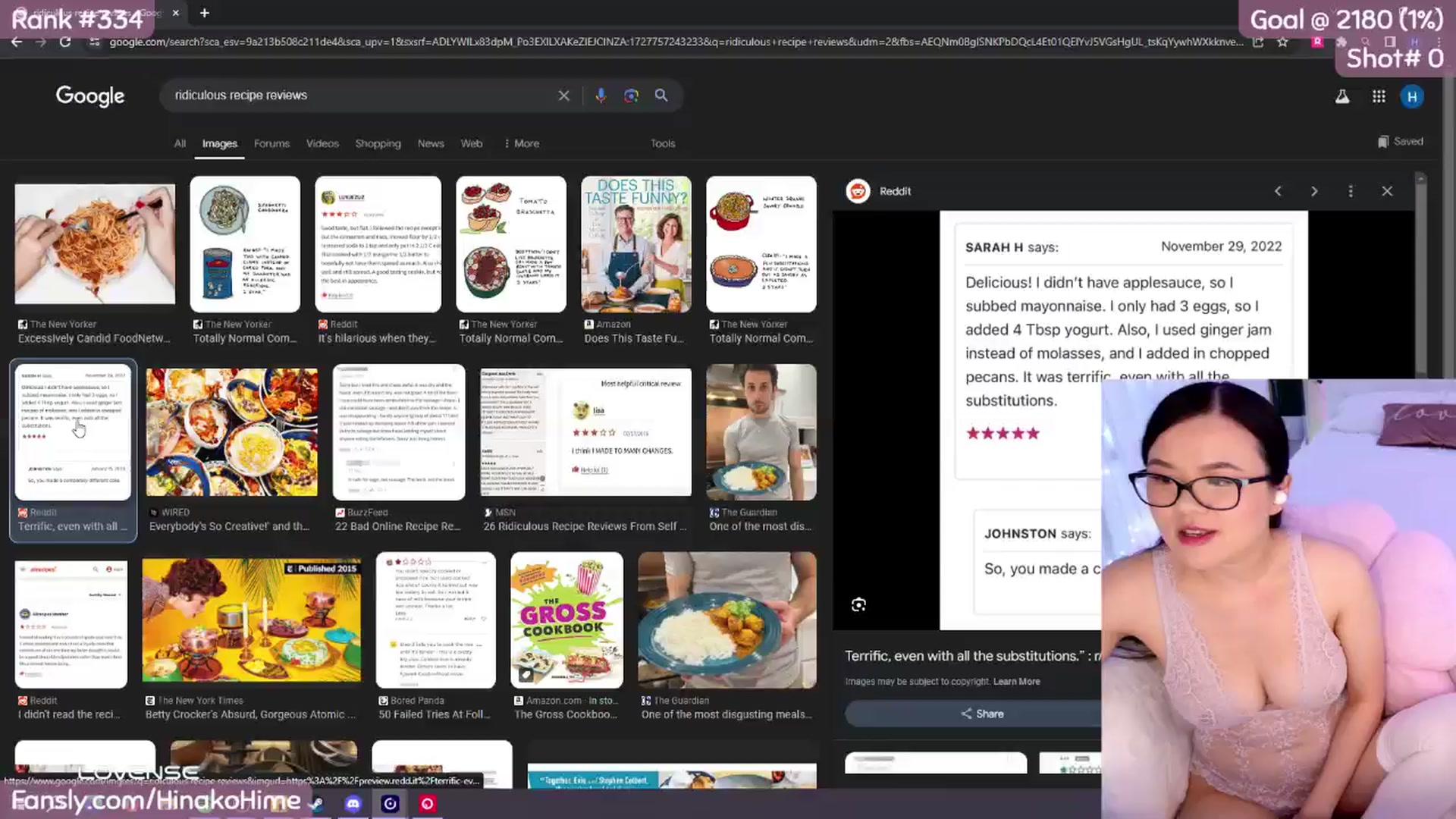
Task: Click the Share button
Action: pyautogui.click(x=982, y=714)
